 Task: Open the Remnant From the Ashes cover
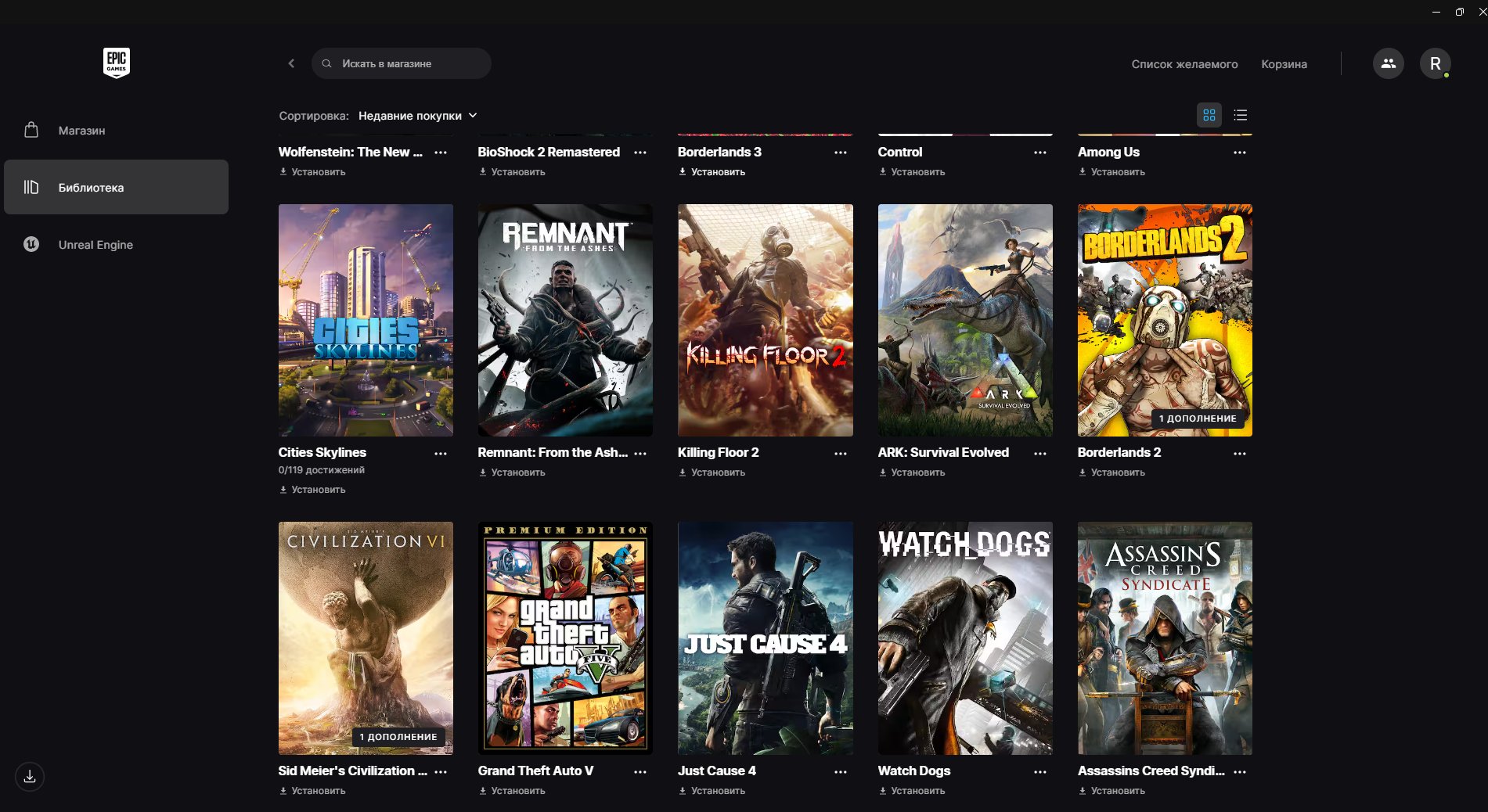[565, 320]
